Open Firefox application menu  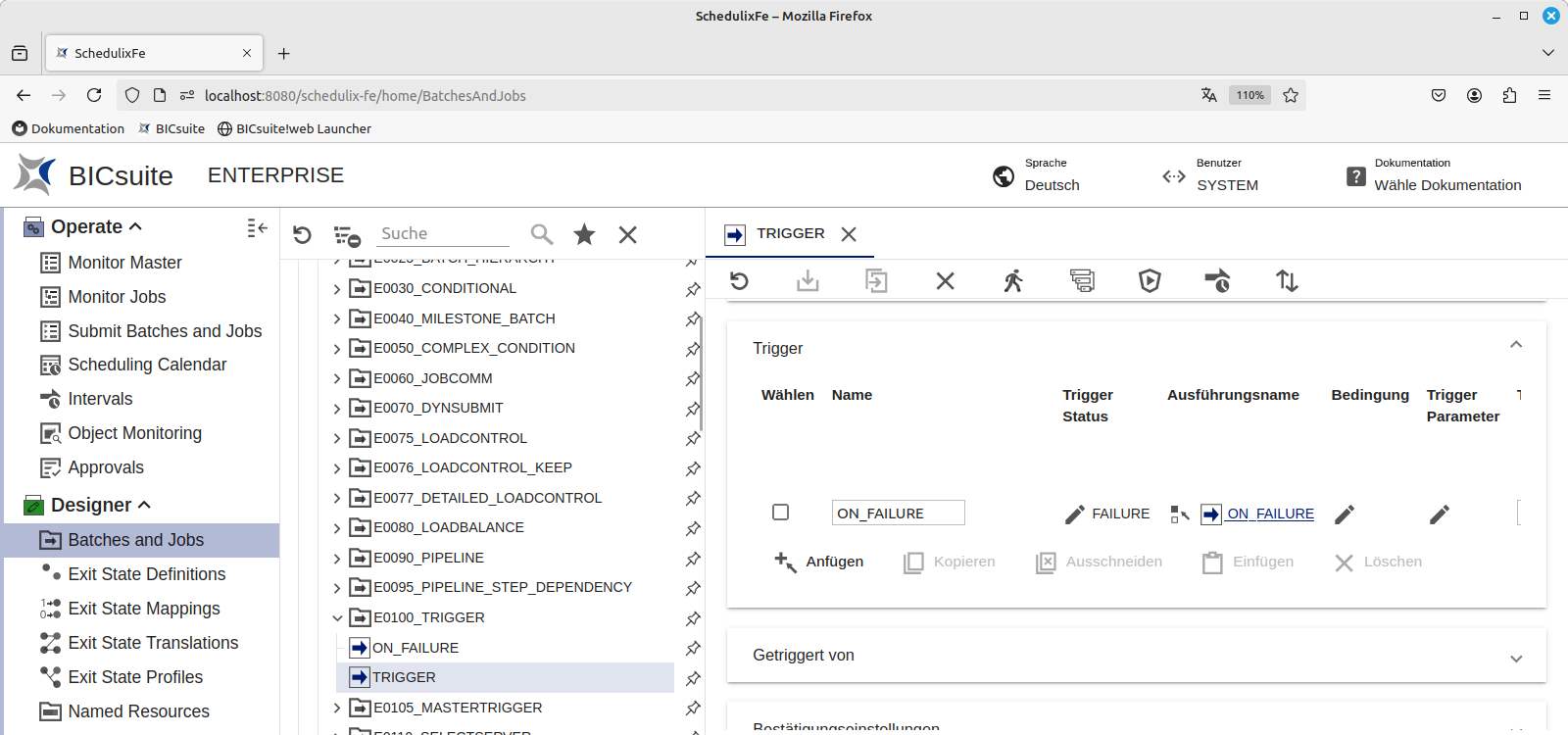click(x=1544, y=95)
